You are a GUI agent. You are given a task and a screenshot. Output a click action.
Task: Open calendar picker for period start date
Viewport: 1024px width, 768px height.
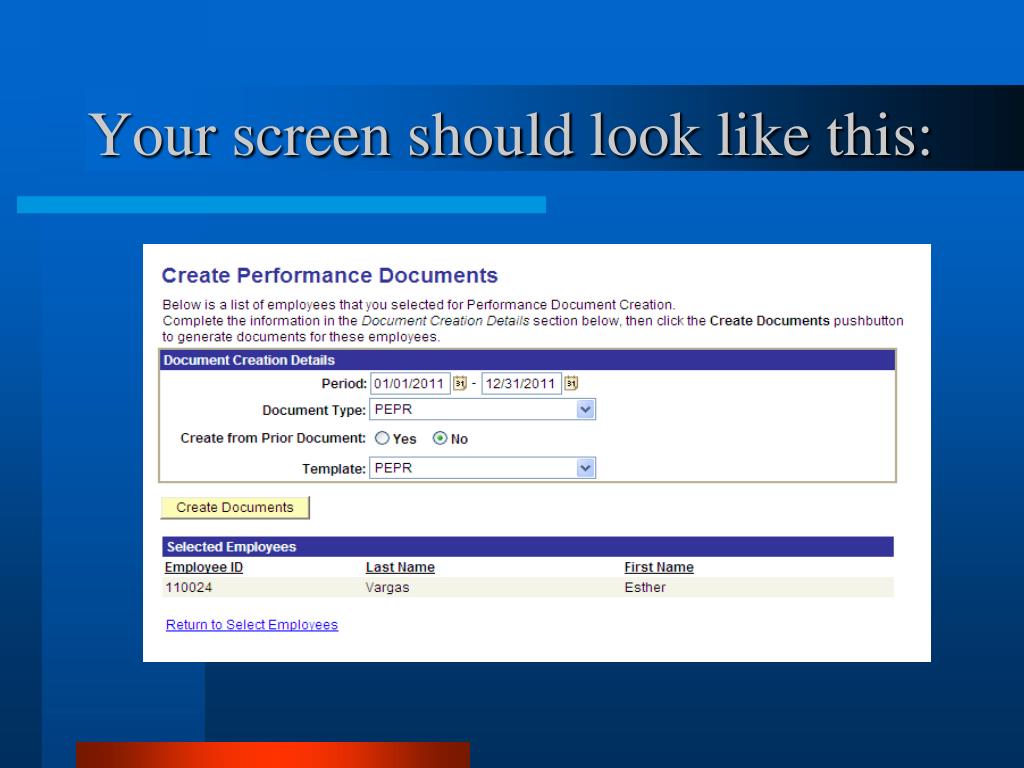[x=460, y=383]
